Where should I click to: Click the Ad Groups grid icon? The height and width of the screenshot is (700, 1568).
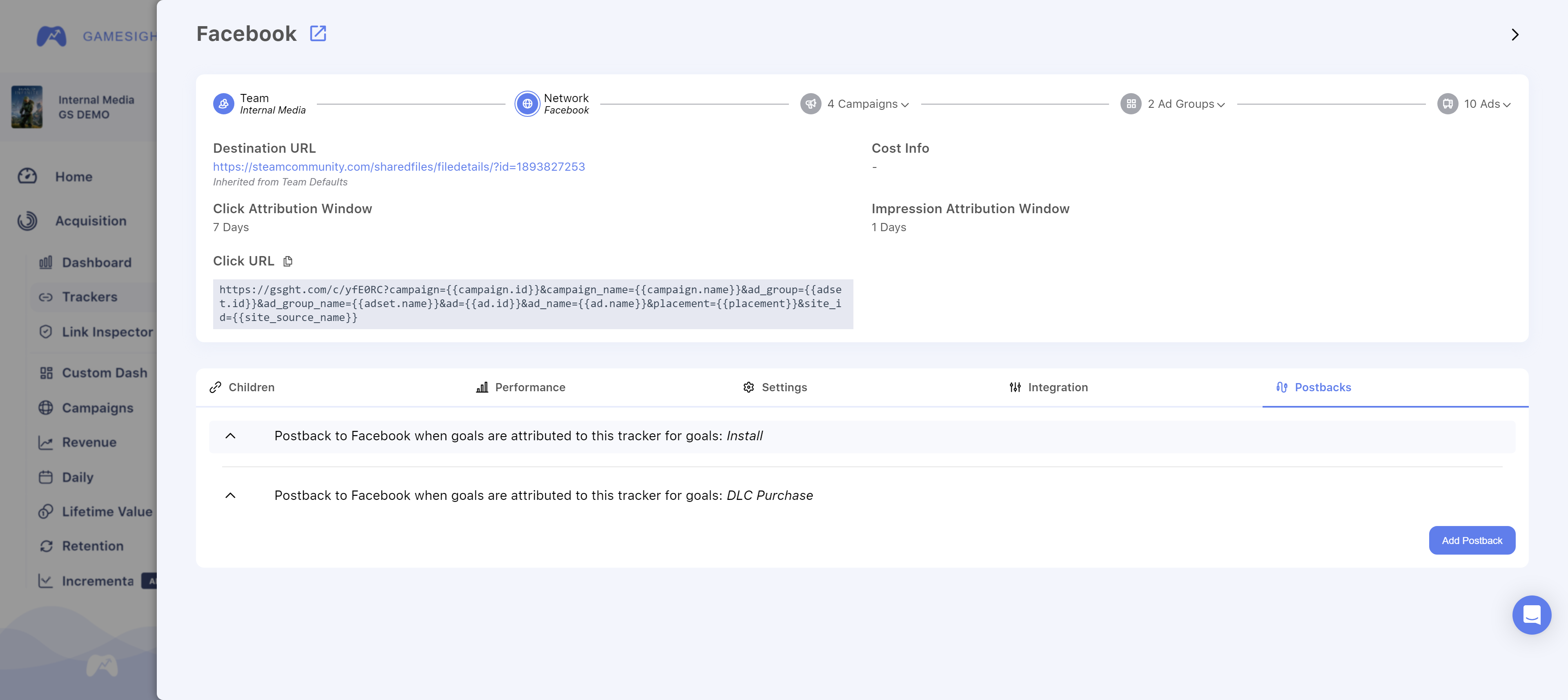[1131, 104]
